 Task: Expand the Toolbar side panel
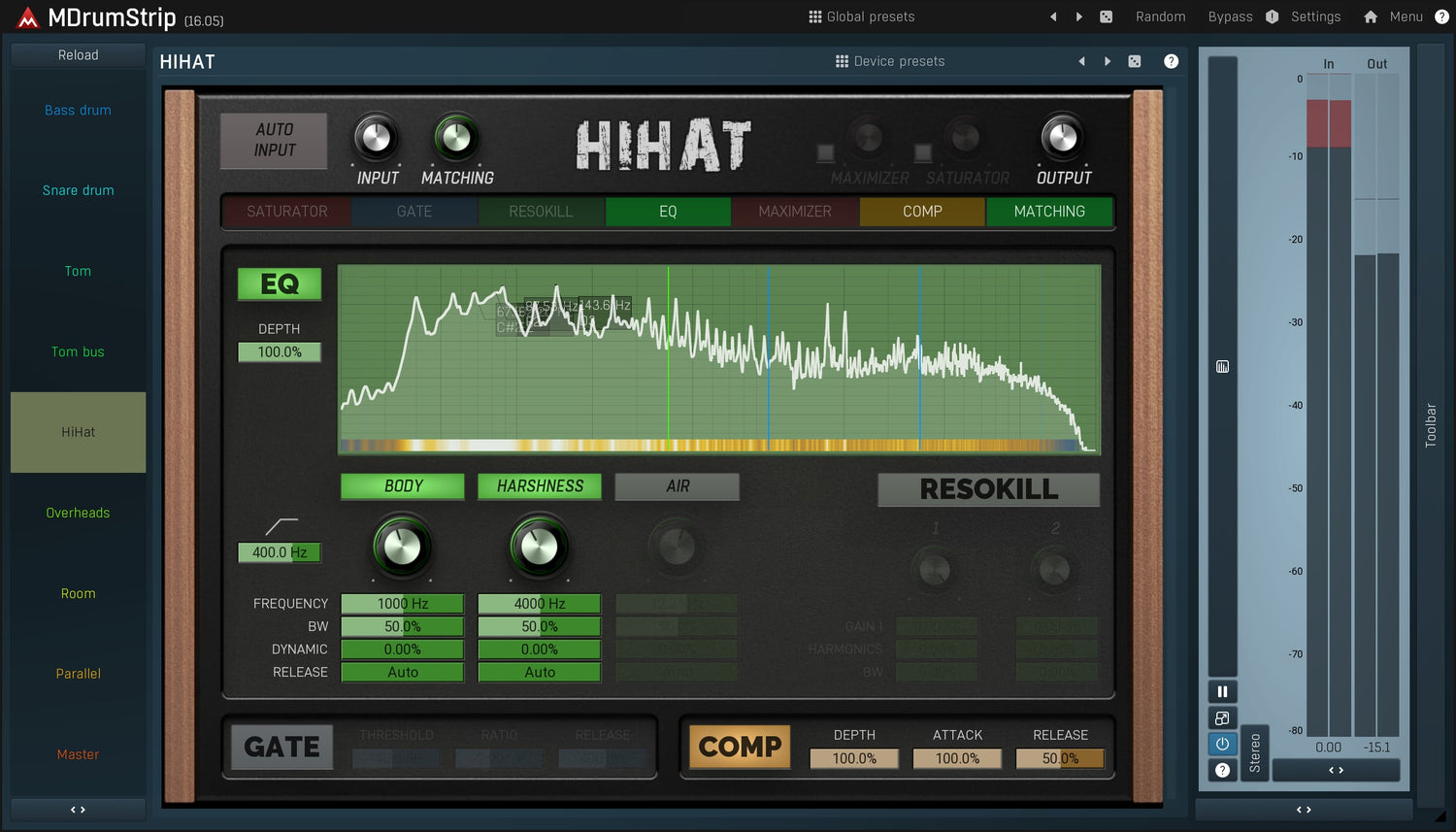(x=1430, y=425)
